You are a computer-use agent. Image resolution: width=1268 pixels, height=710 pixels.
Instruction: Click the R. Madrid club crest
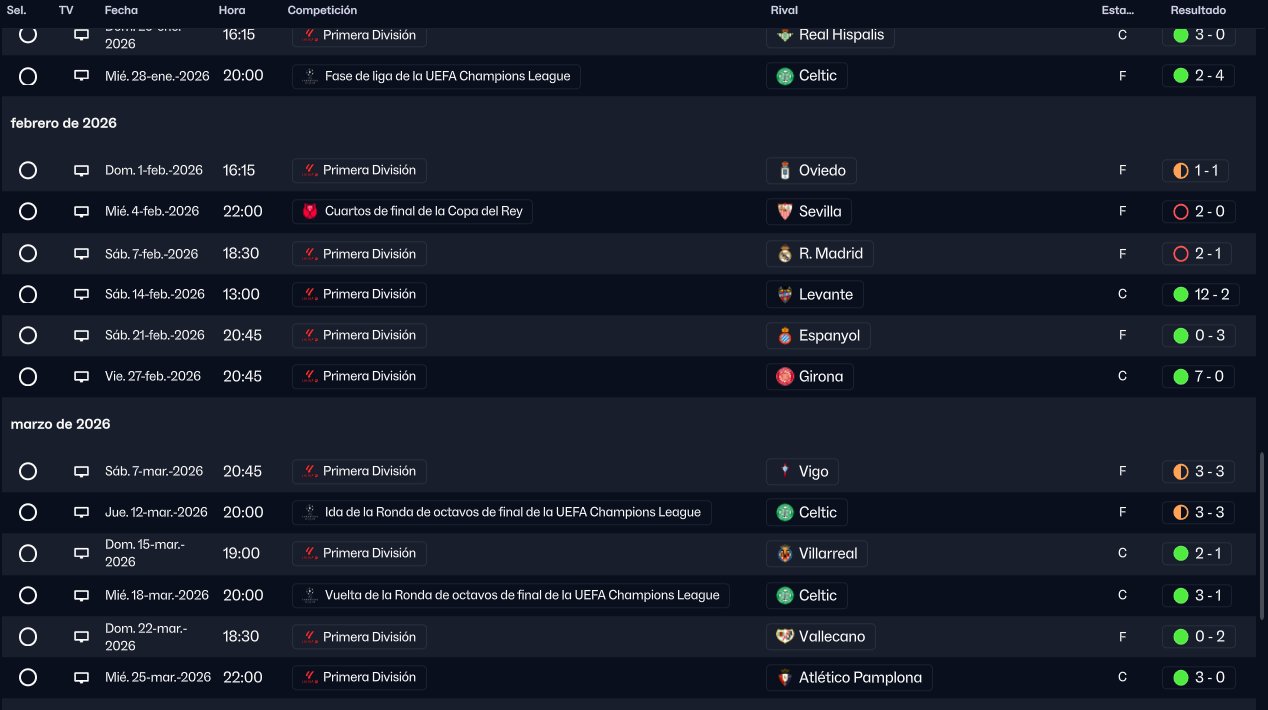[x=785, y=254]
